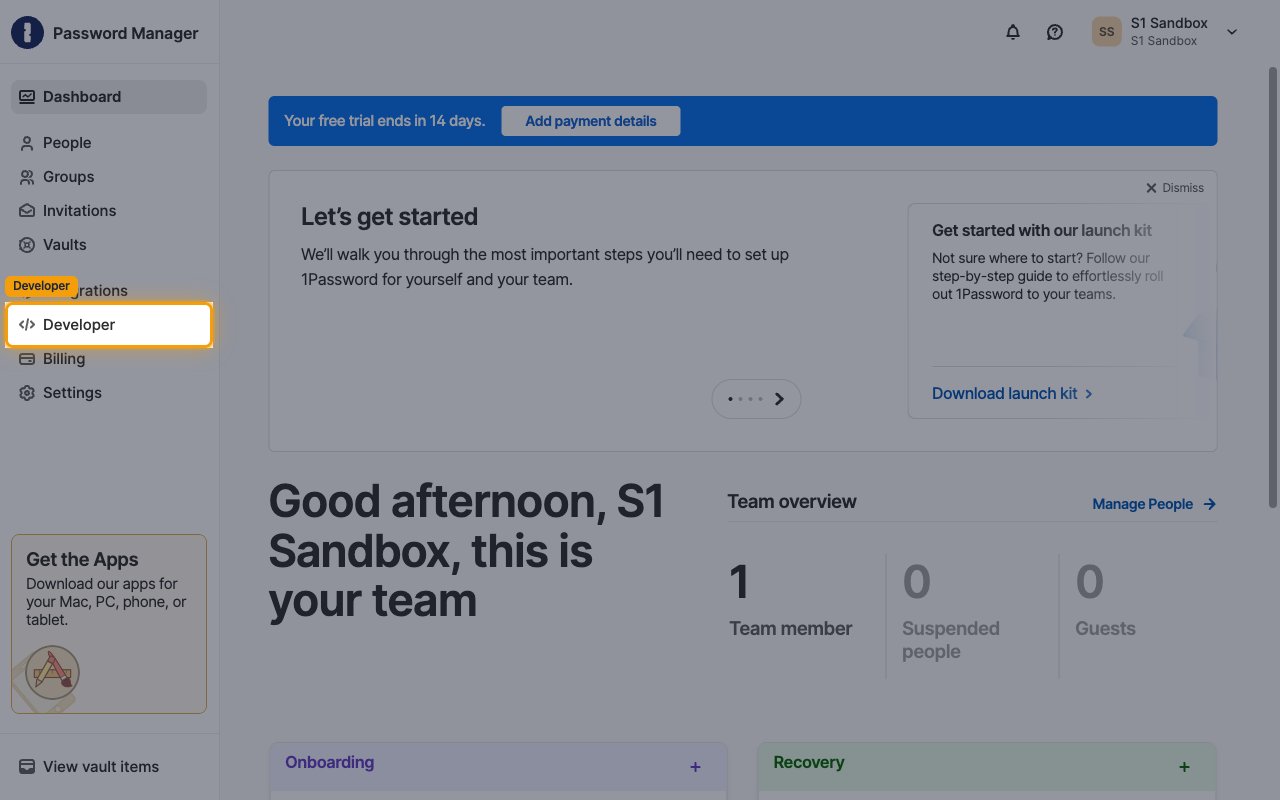Open the Developer sidebar item
Screen dimensions: 1280x800
[x=109, y=325]
